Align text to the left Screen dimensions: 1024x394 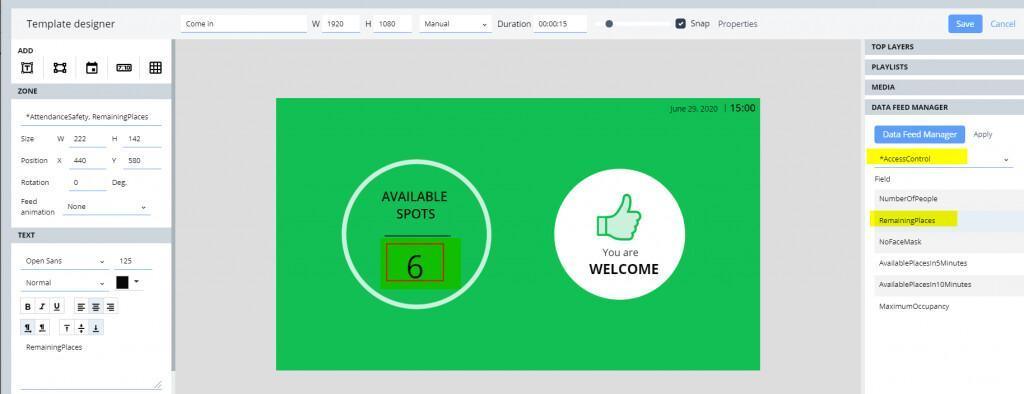pyautogui.click(x=81, y=306)
